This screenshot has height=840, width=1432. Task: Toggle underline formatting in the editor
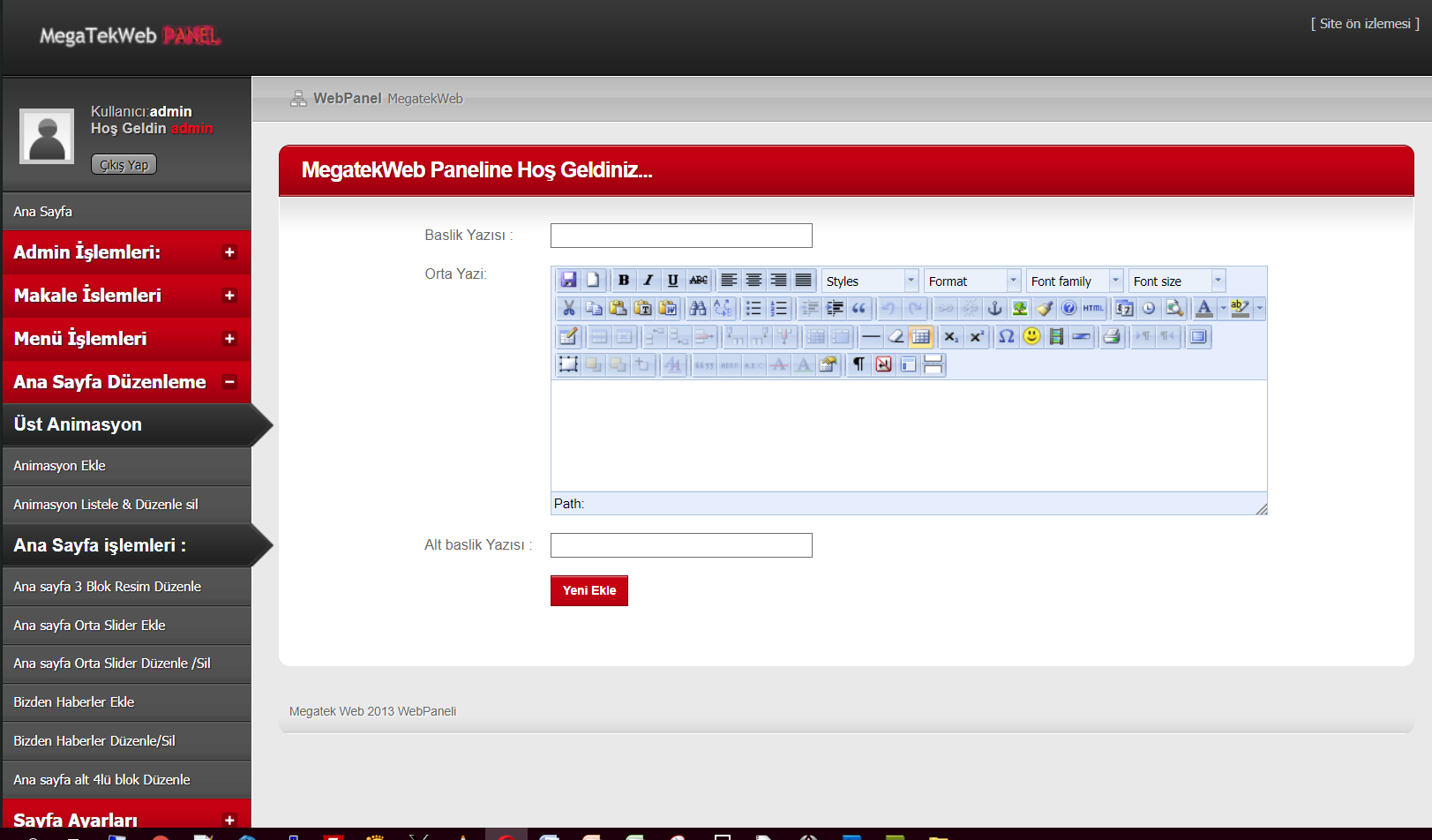pos(673,281)
